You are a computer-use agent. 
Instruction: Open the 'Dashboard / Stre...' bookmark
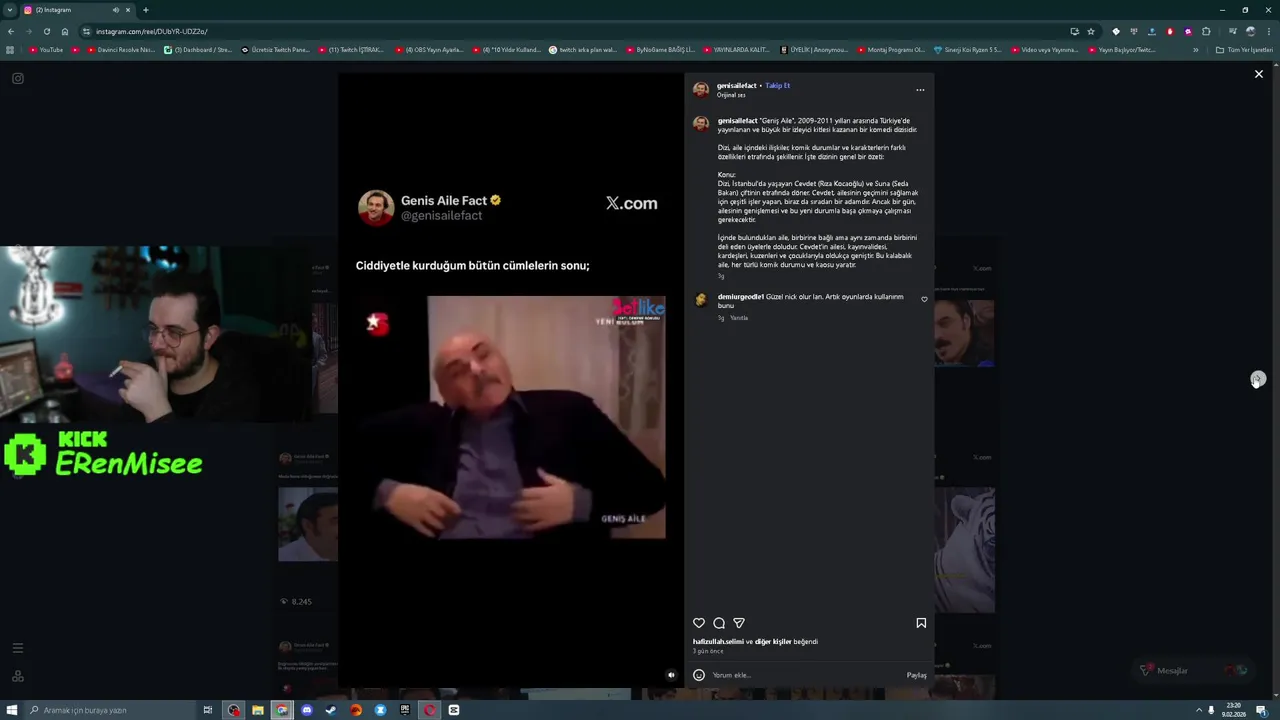(x=198, y=49)
